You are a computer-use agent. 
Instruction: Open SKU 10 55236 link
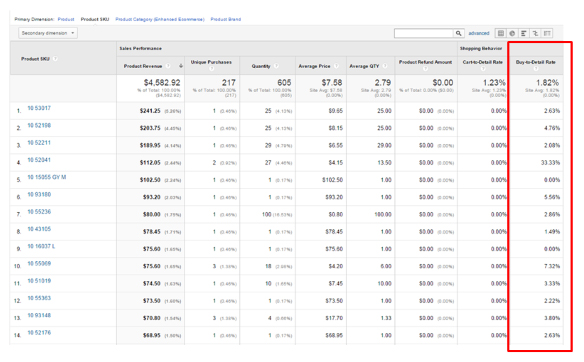tap(39, 212)
